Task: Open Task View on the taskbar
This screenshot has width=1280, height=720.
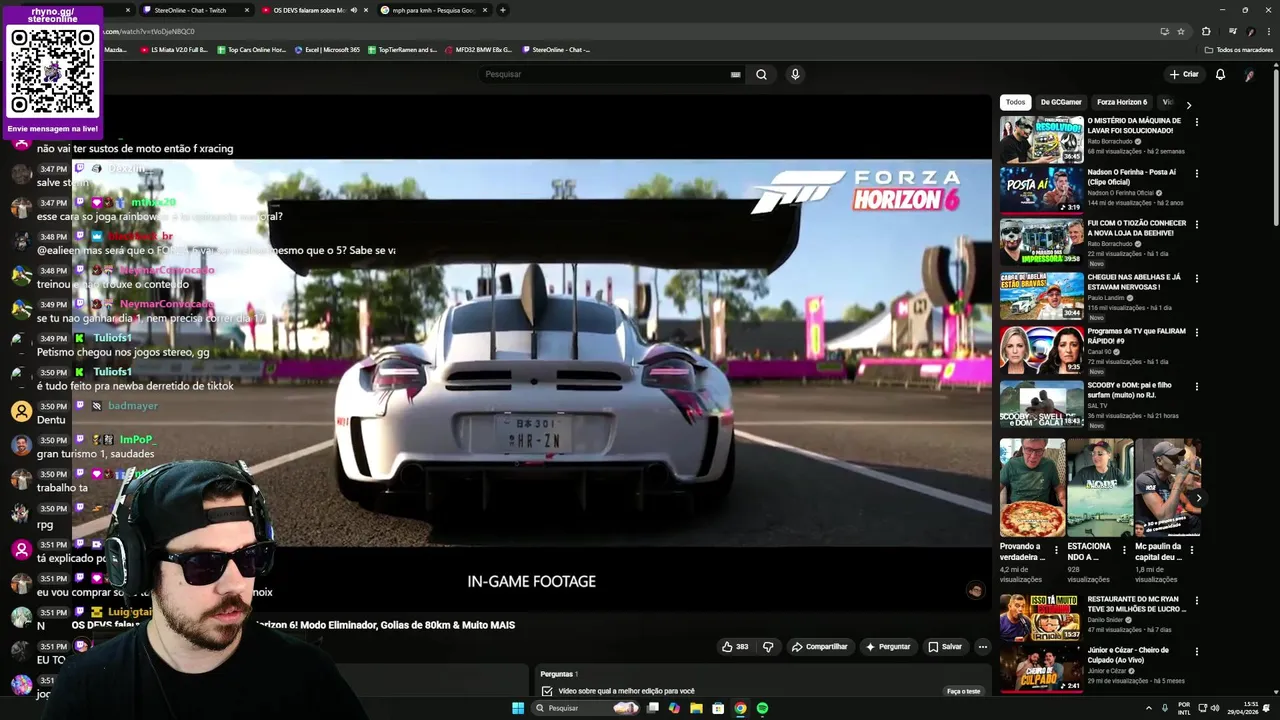Action: click(x=653, y=708)
